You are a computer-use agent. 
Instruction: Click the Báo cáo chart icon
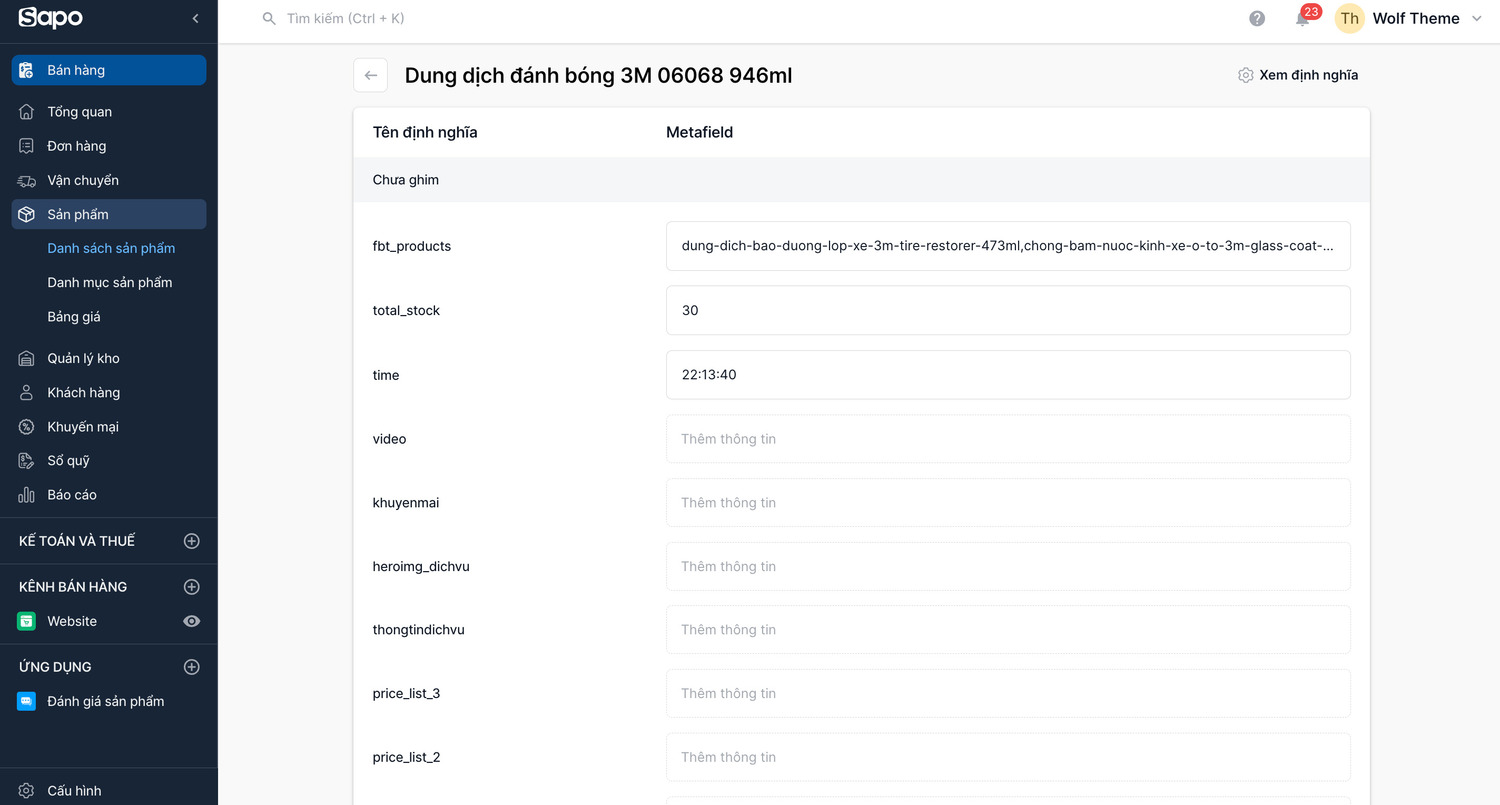(x=27, y=494)
